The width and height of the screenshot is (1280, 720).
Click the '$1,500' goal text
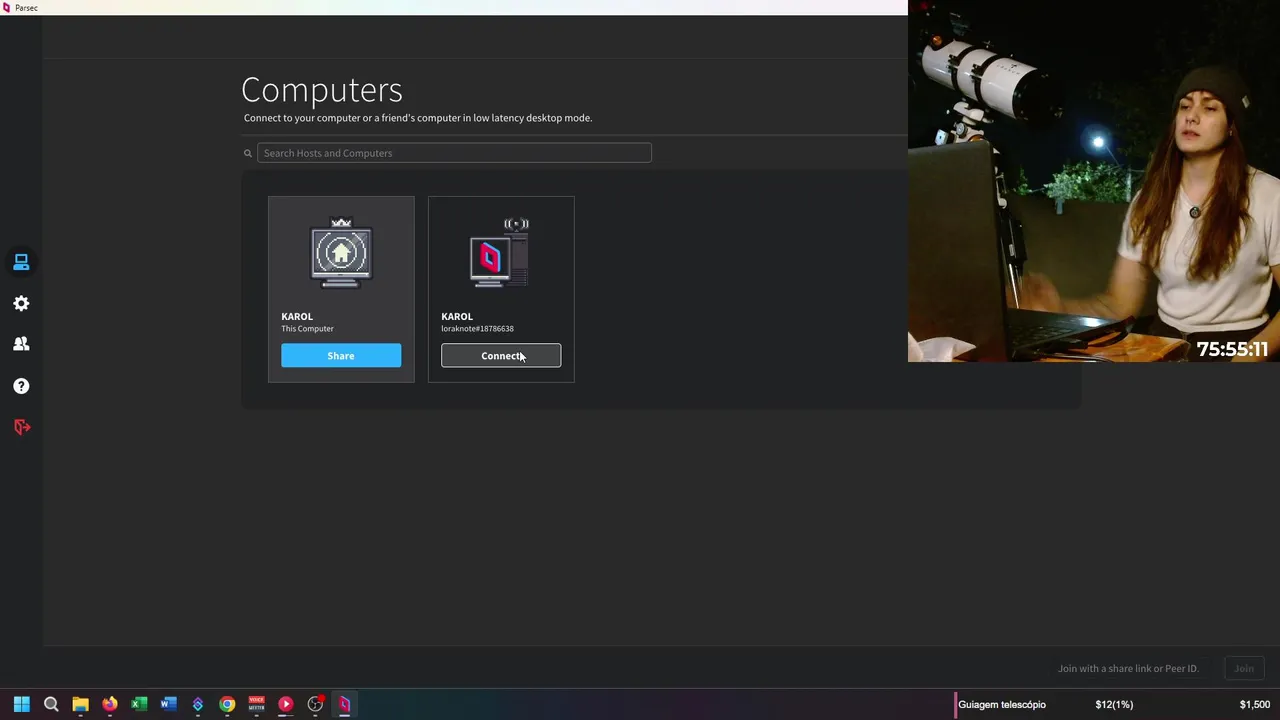[x=1255, y=704]
